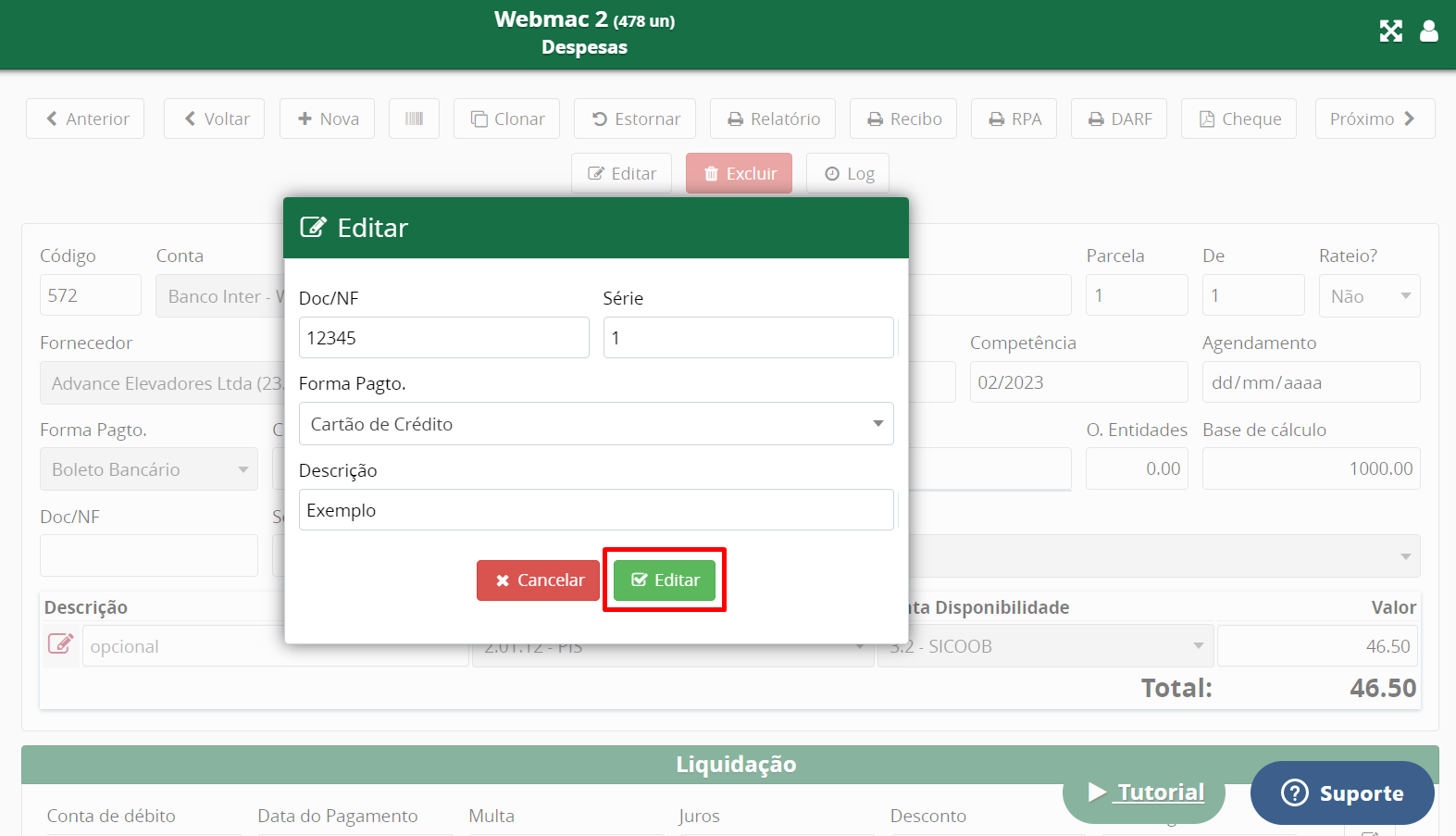Viewport: 1456px width, 836px height.
Task: Click the edit icon beside description row
Action: tap(60, 643)
